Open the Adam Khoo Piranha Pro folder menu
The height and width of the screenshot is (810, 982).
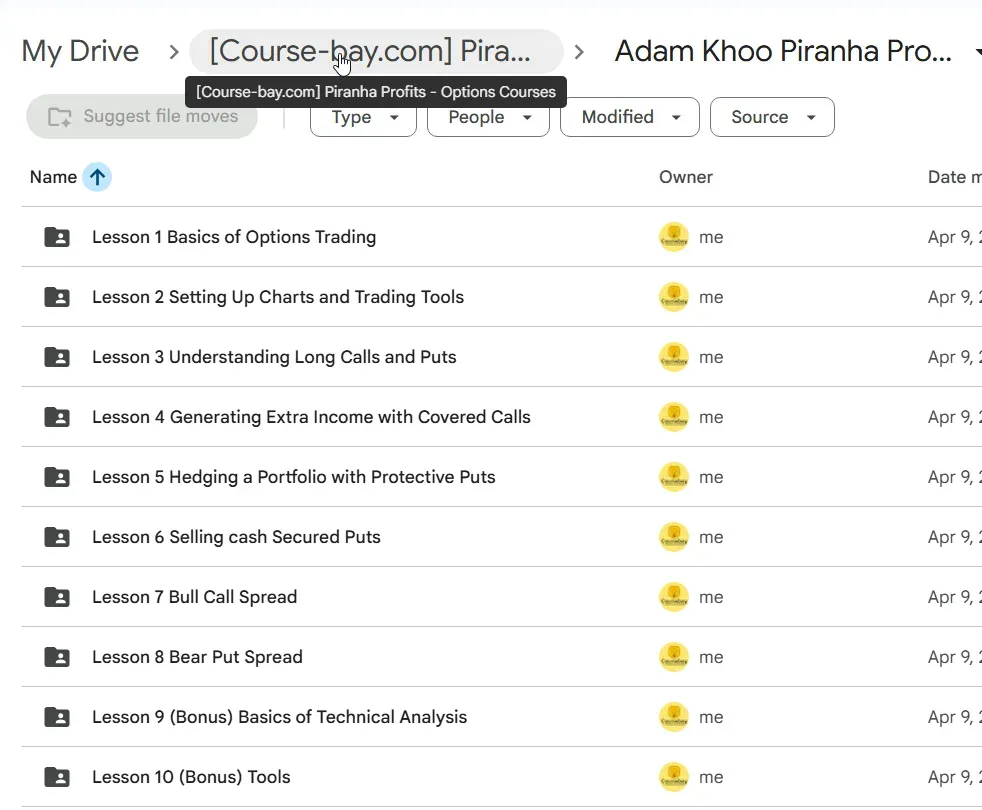point(978,51)
